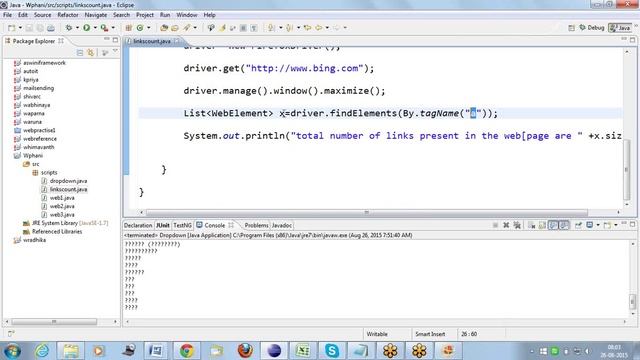Viewport: 640px width, 360px height.
Task: Switch to the TestNG tab
Action: click(x=182, y=225)
